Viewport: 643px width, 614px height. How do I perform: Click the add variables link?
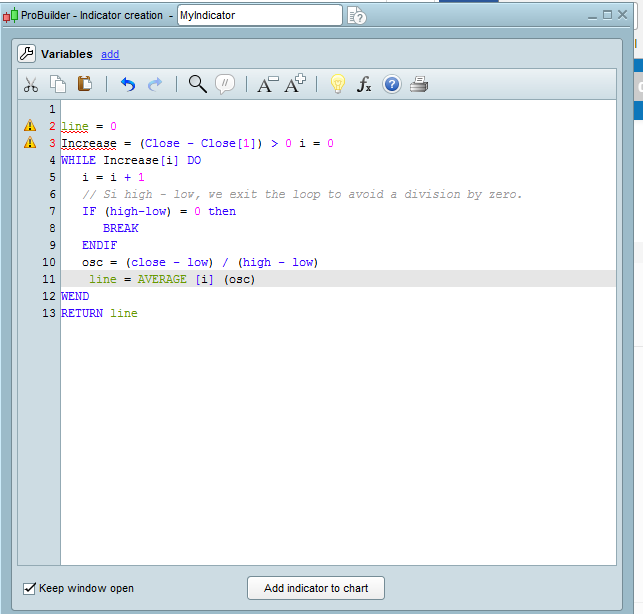coord(110,54)
